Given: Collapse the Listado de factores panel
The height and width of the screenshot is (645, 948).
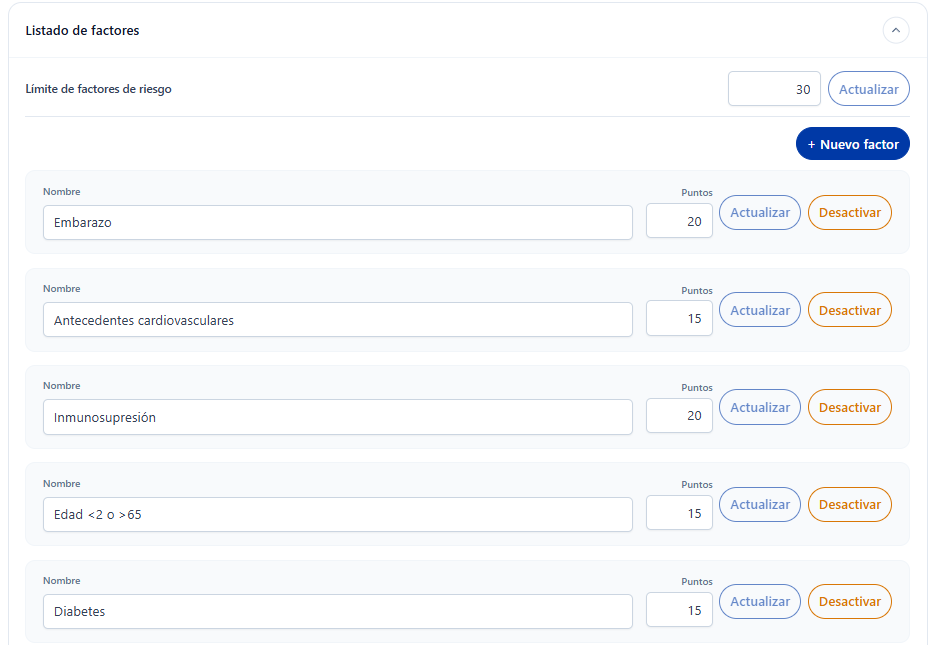Looking at the screenshot, I should tap(895, 30).
